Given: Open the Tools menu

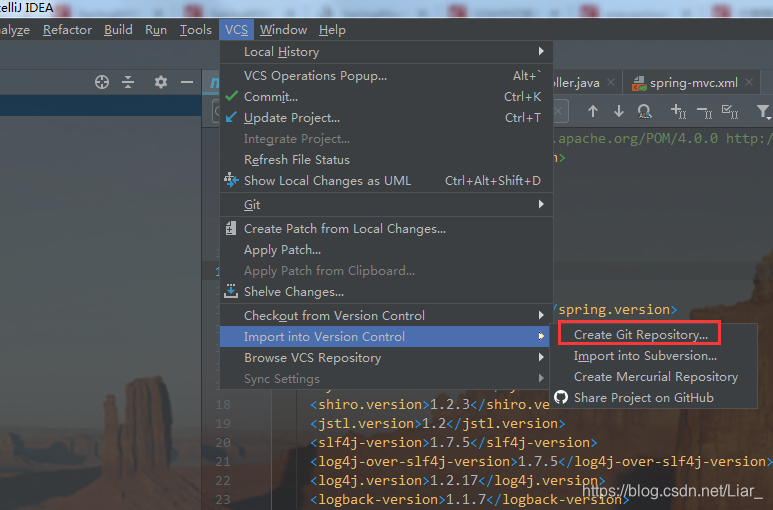Looking at the screenshot, I should click(x=195, y=30).
